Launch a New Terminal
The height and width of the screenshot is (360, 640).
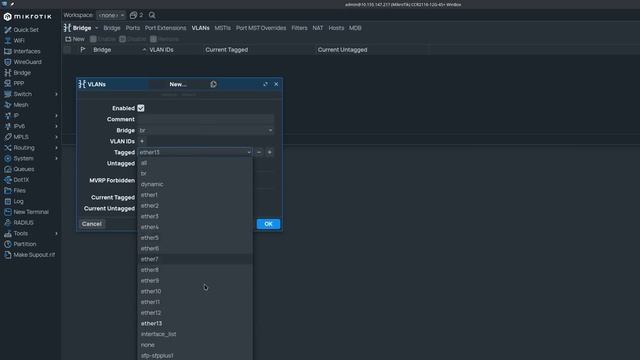tap(31, 212)
